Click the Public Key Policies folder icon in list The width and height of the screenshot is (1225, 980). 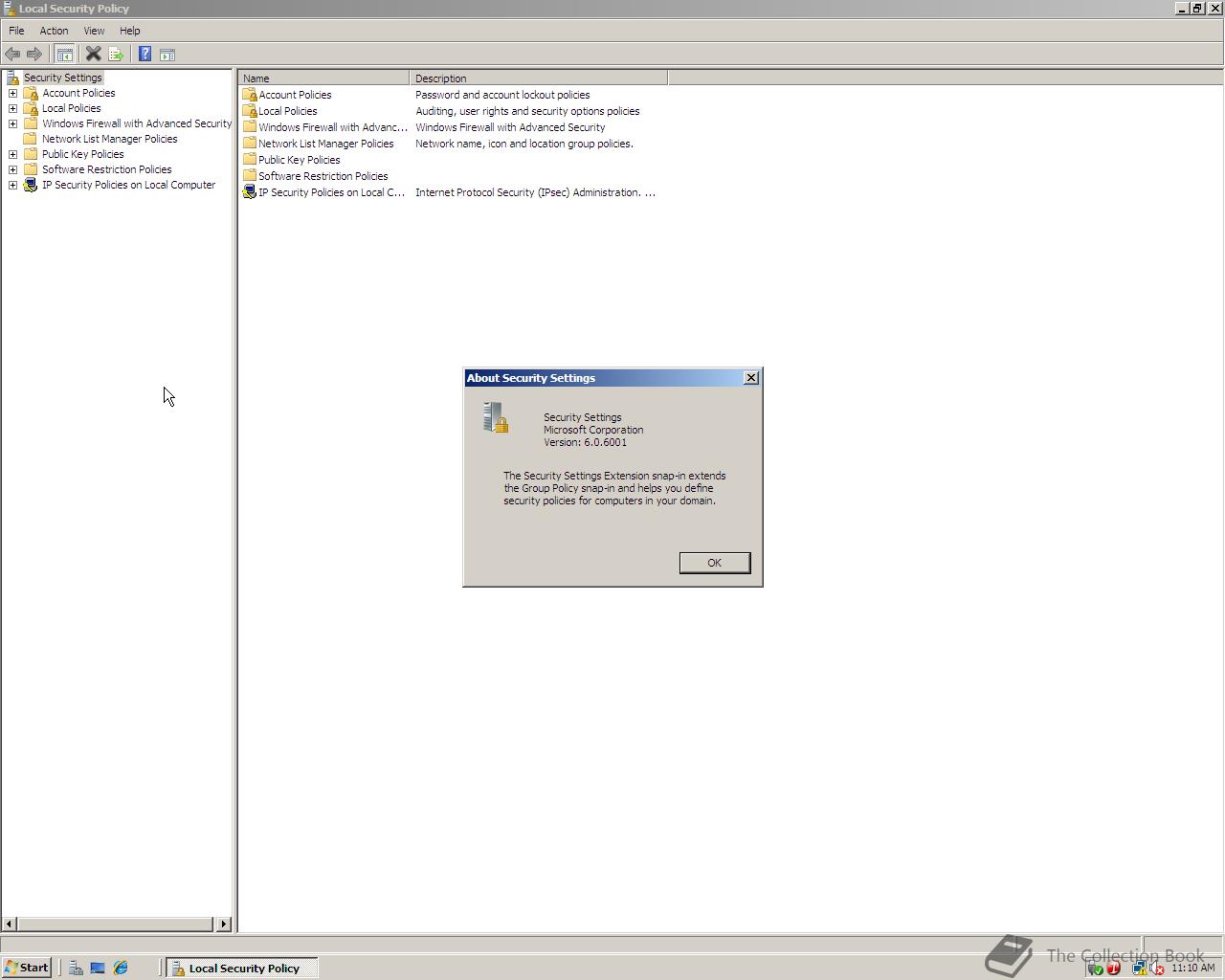250,160
